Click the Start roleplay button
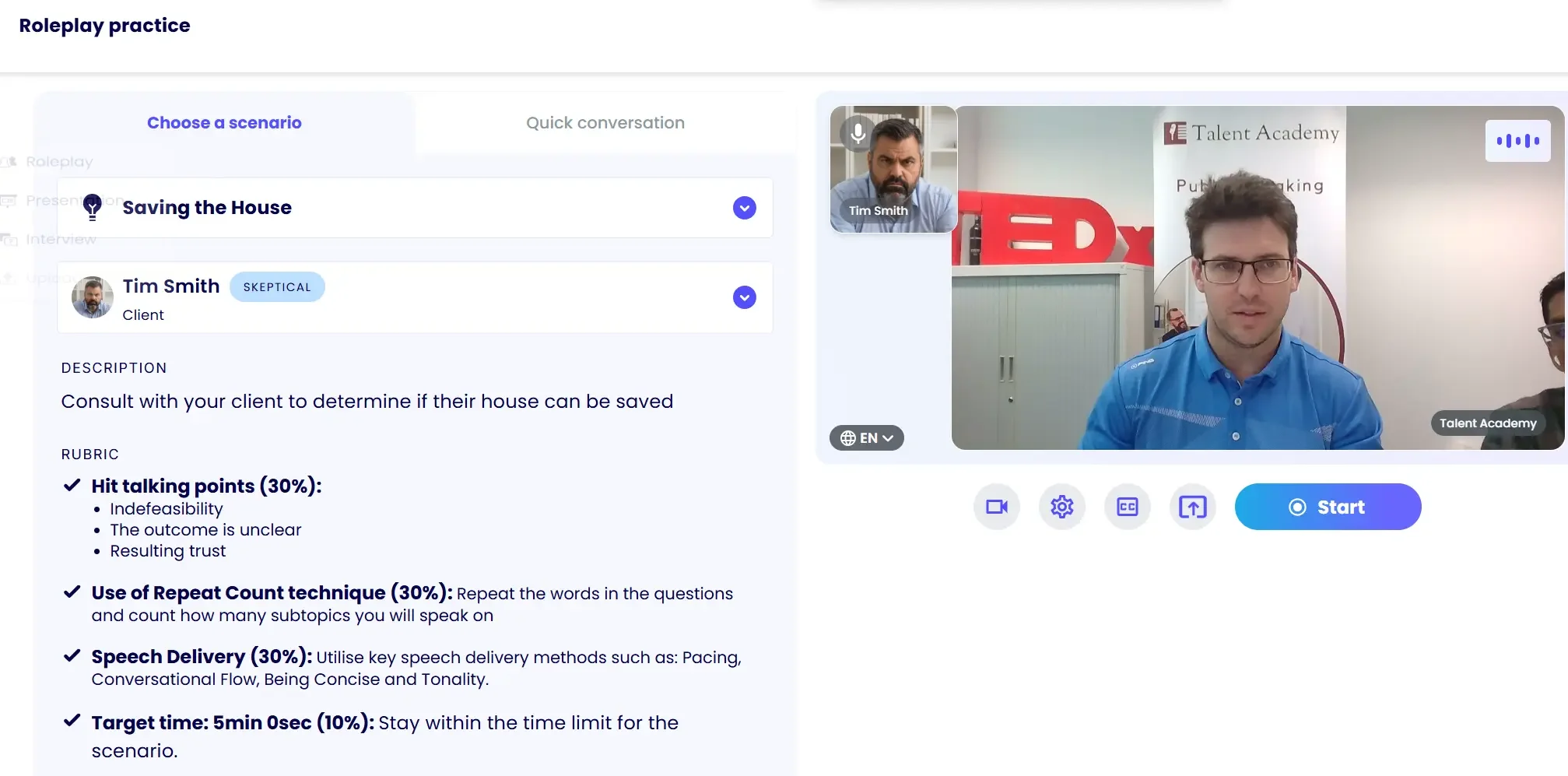This screenshot has height=776, width=1568. [x=1328, y=507]
